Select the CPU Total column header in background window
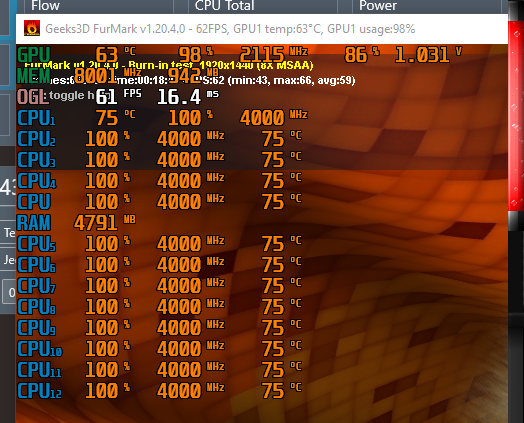The image size is (524, 423). point(225,6)
